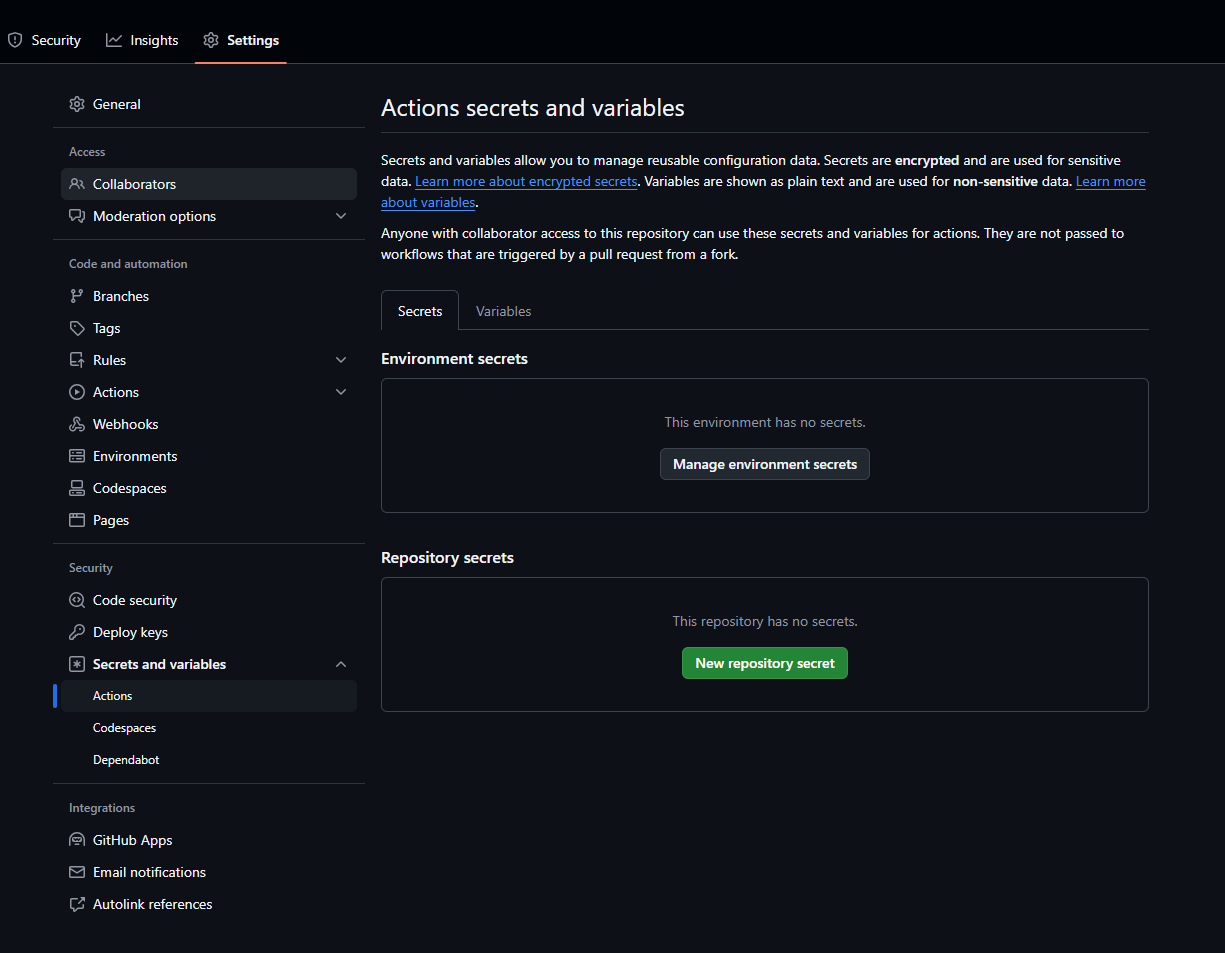This screenshot has height=953, width=1225.
Task: Open Codespaces under Secrets and variables
Action: tap(209, 728)
